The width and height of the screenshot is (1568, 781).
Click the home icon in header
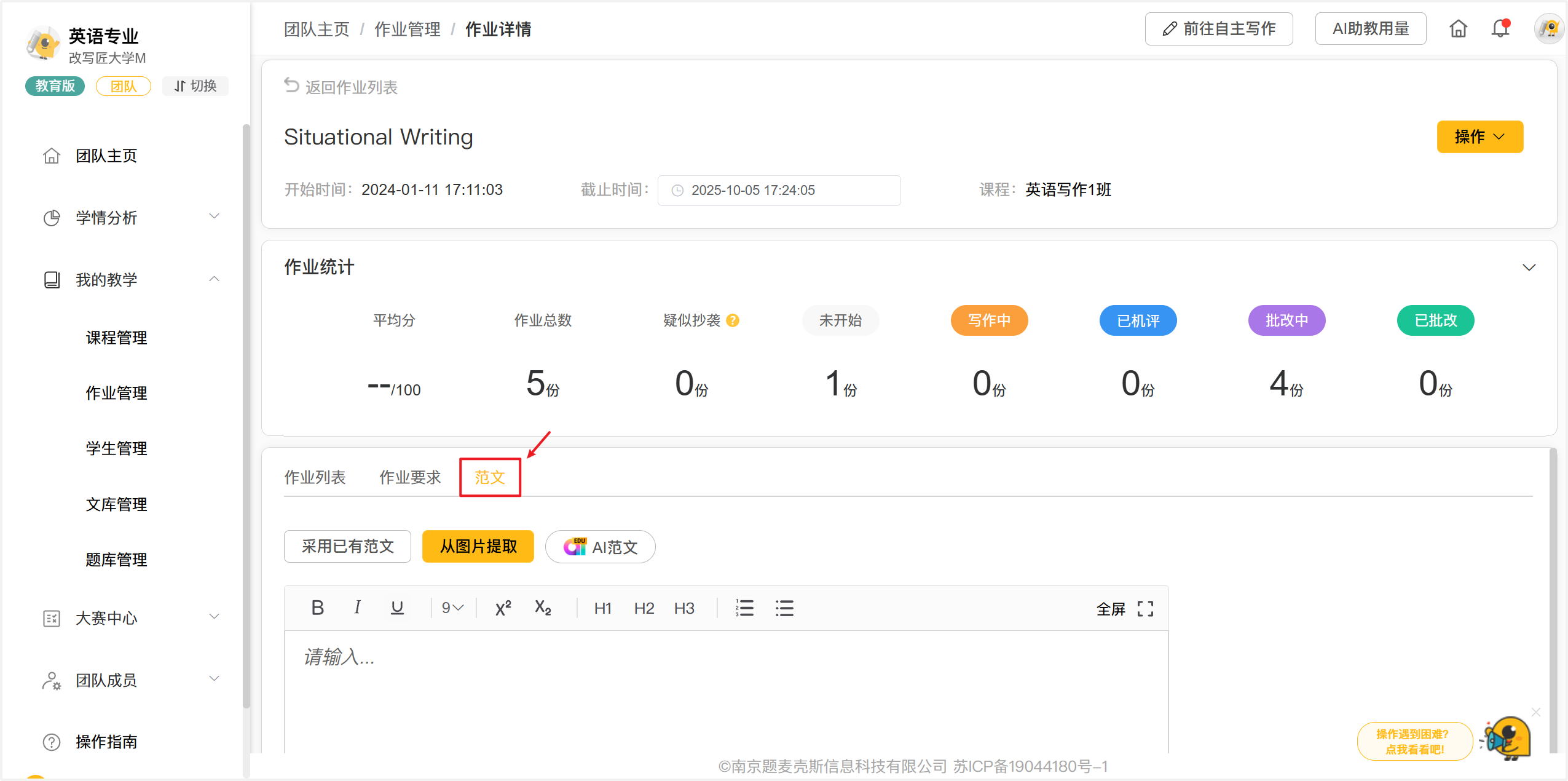(x=1458, y=29)
